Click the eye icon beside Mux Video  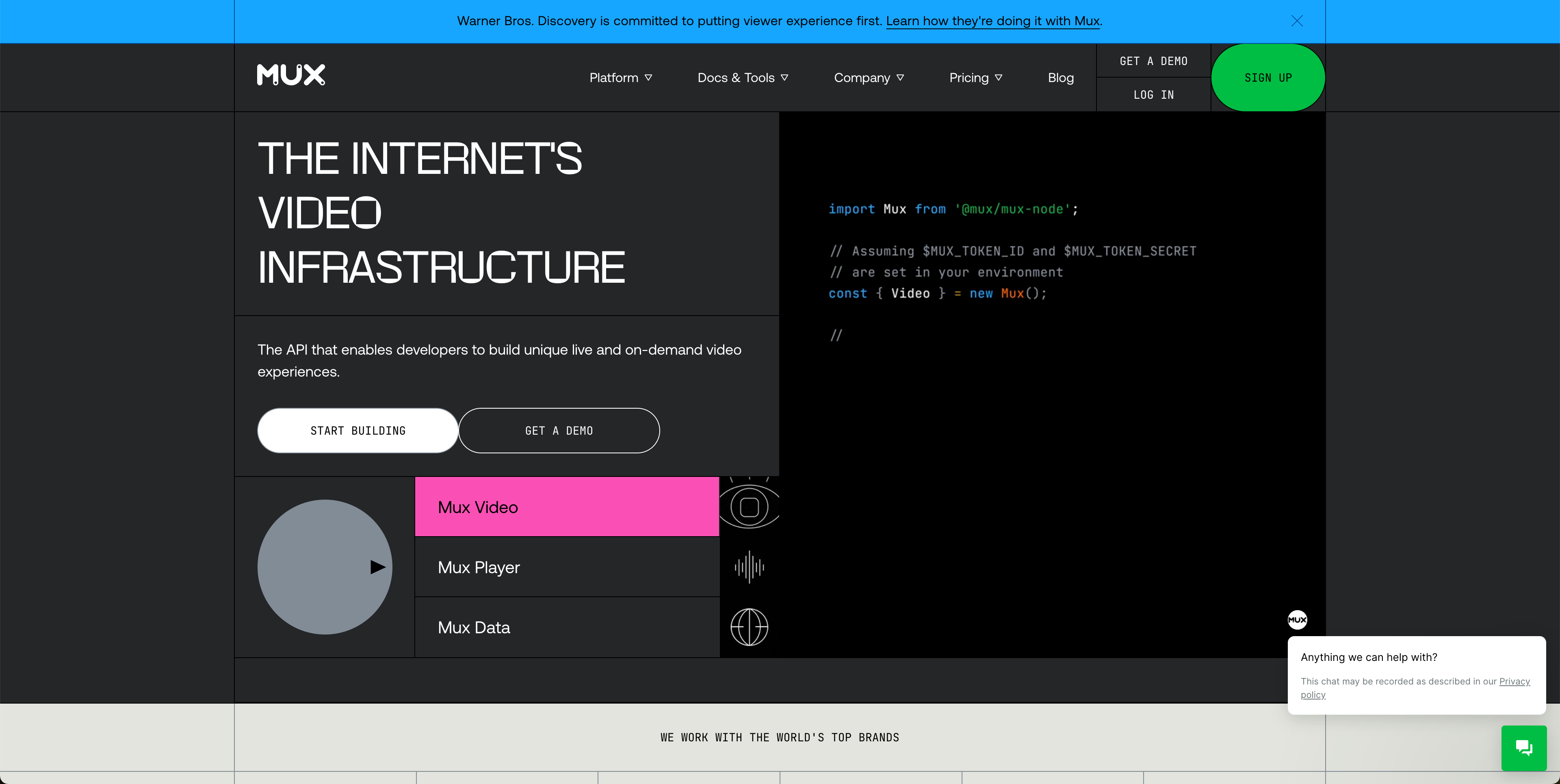(x=749, y=507)
